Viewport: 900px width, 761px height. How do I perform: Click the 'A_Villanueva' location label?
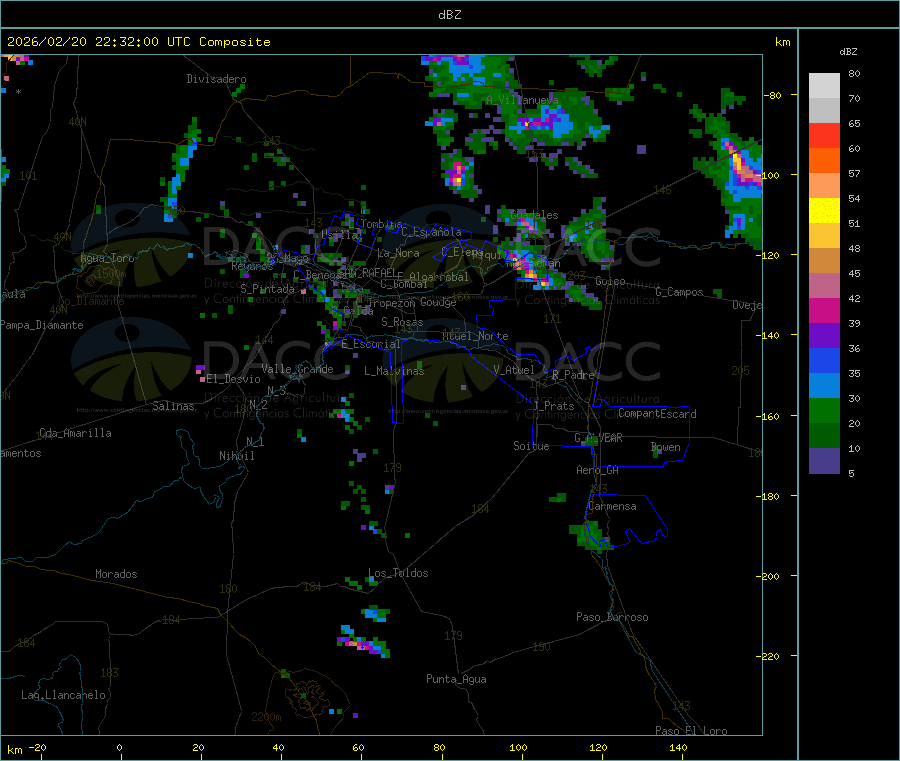(x=522, y=100)
